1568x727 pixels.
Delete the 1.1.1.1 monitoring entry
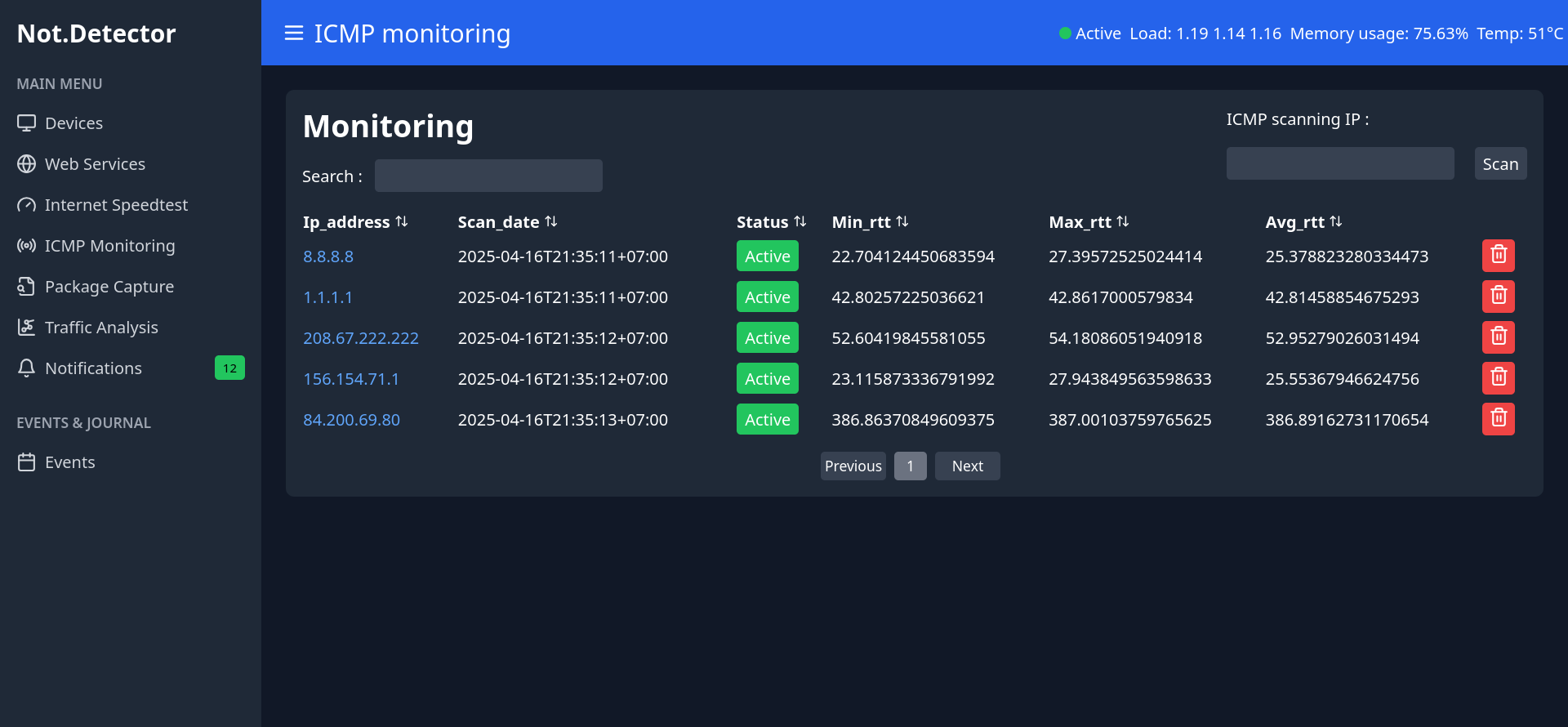1499,297
